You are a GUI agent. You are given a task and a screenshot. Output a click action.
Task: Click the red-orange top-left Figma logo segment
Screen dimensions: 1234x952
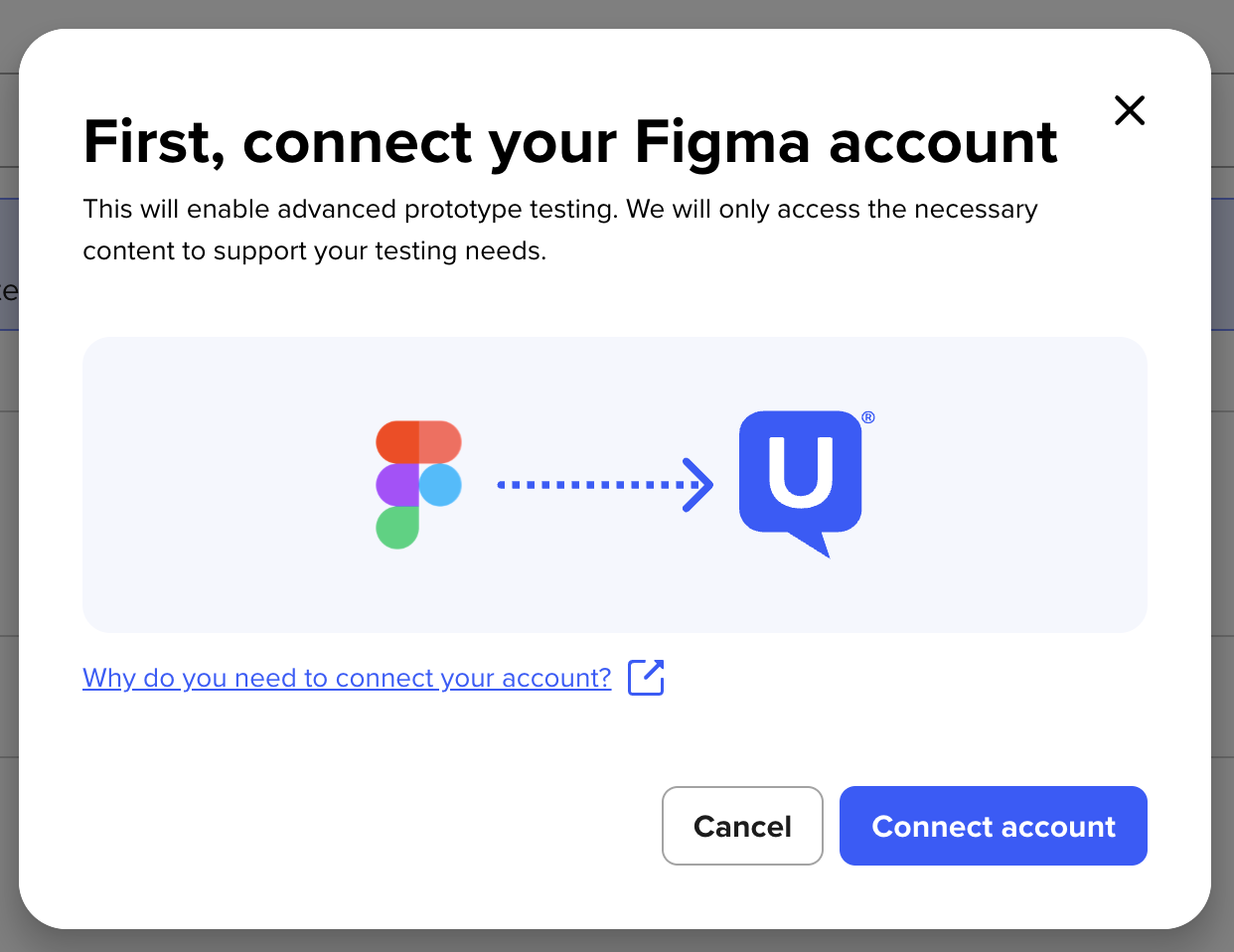(397, 442)
